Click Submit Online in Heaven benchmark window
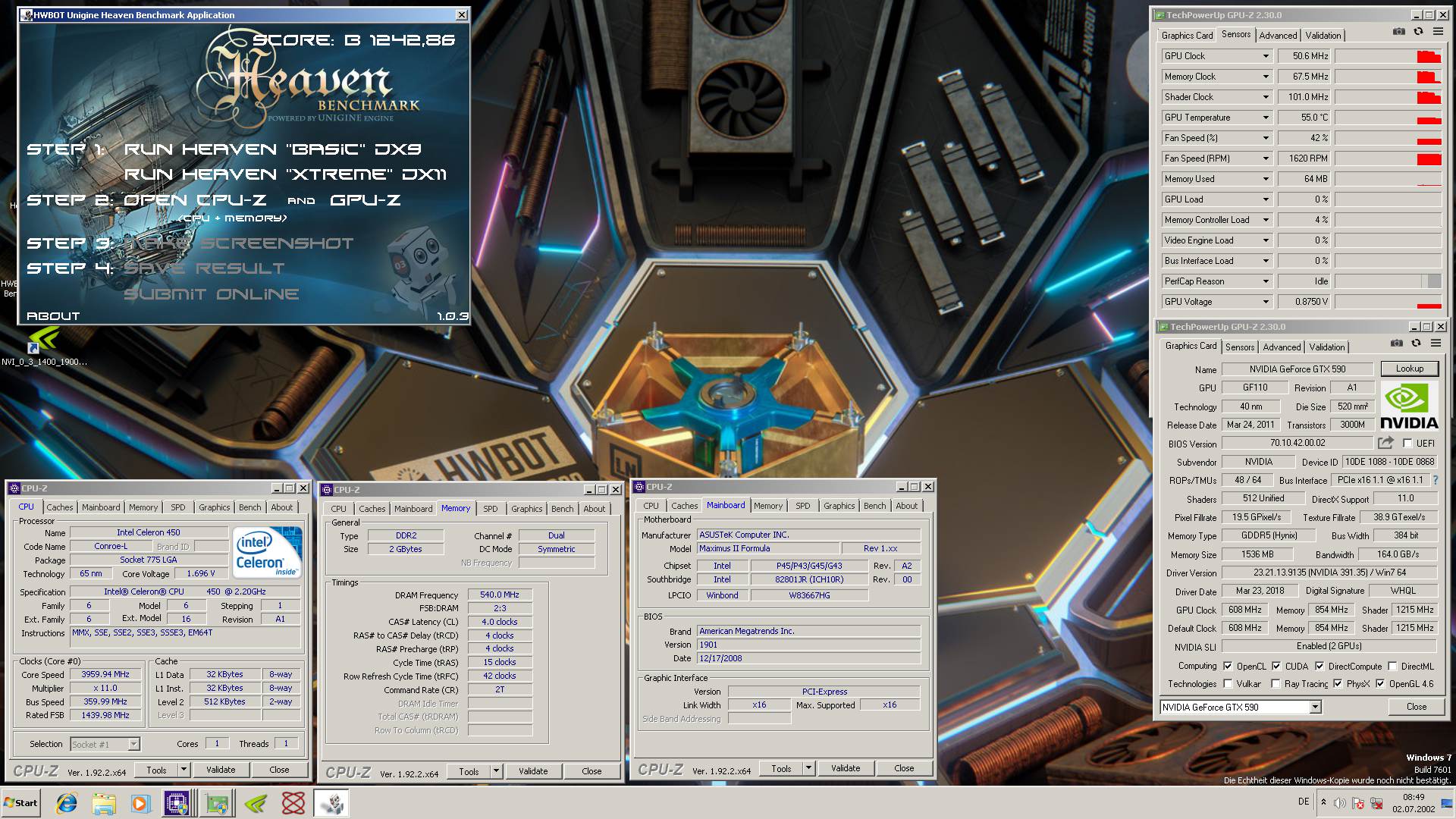The width and height of the screenshot is (1456, 819). [x=212, y=294]
